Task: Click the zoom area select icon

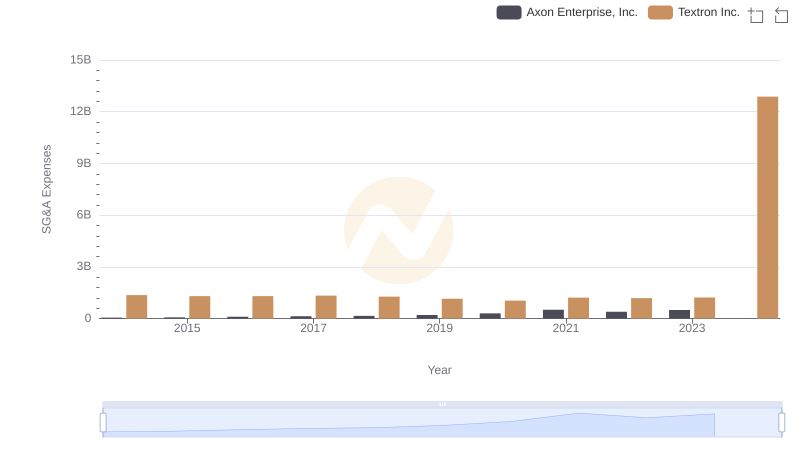Action: coord(756,15)
